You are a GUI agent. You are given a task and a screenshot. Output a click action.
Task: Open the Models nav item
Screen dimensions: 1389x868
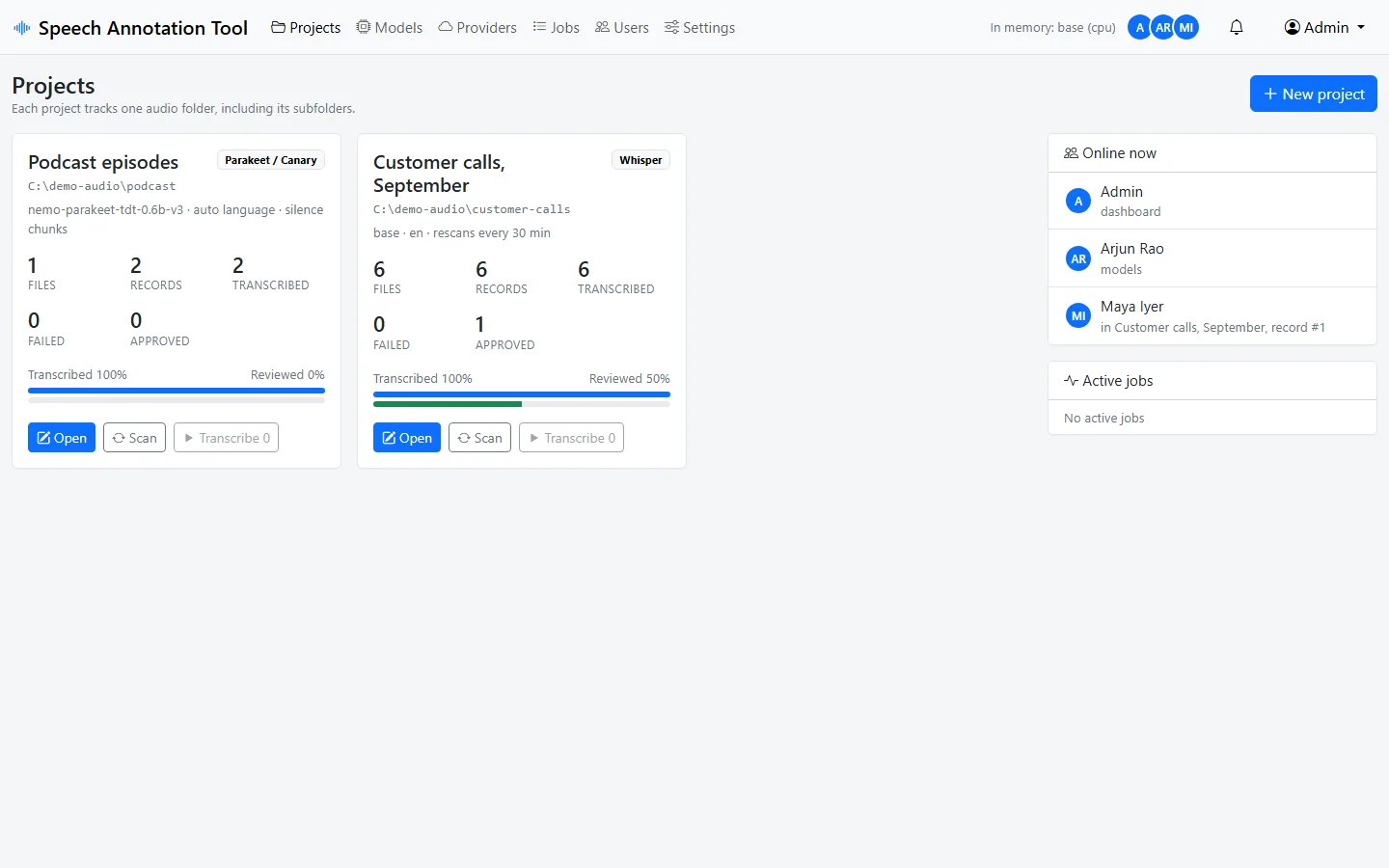[390, 27]
